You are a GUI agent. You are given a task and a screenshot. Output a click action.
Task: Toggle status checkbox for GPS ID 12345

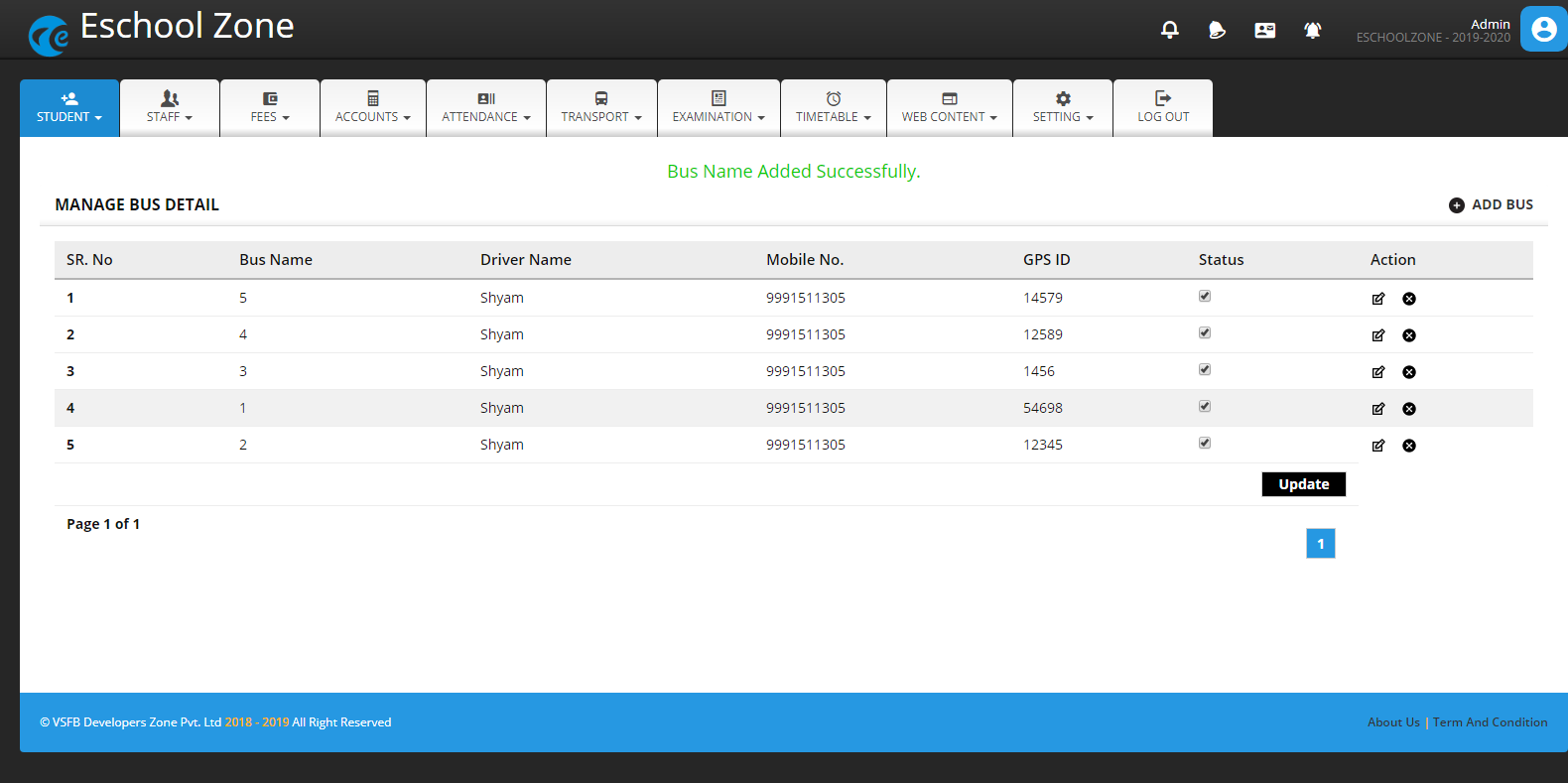pos(1205,443)
